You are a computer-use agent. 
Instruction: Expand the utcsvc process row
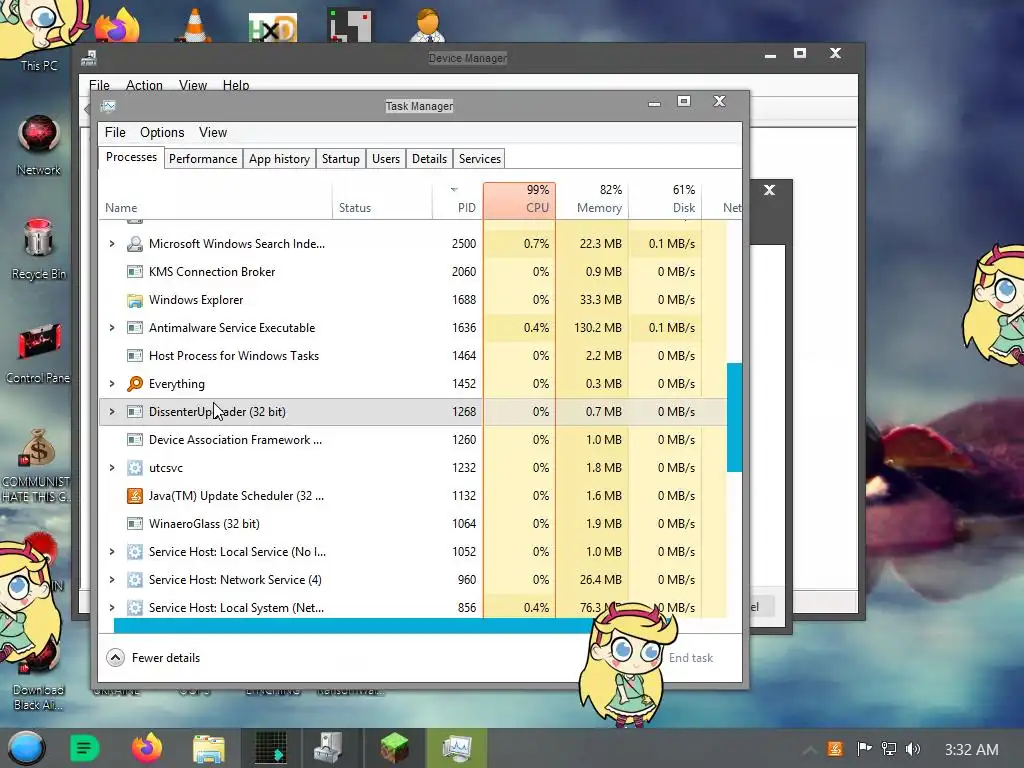point(112,468)
